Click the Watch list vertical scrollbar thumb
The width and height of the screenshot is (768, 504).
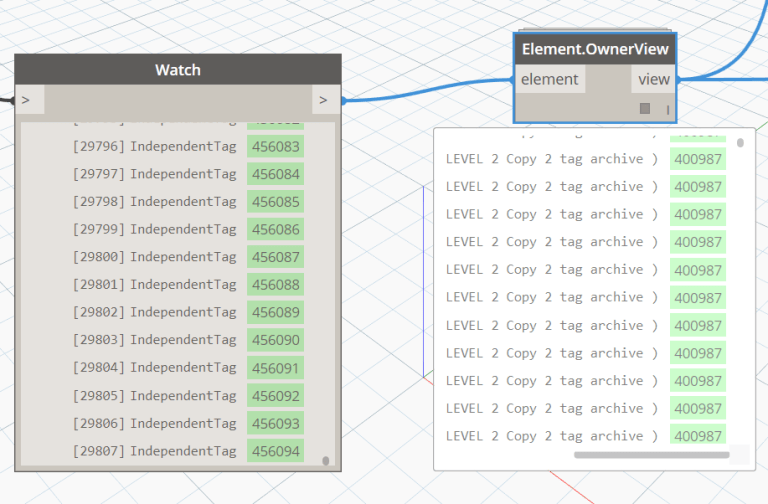pyautogui.click(x=326, y=460)
